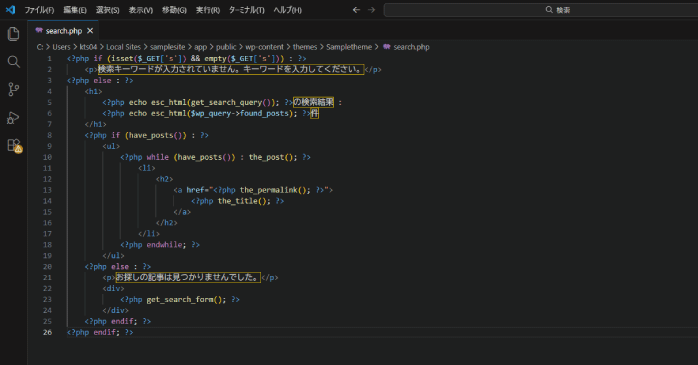Click Sampletheme in the breadcrumb
Screen dimensions: 698x365
[349, 47]
